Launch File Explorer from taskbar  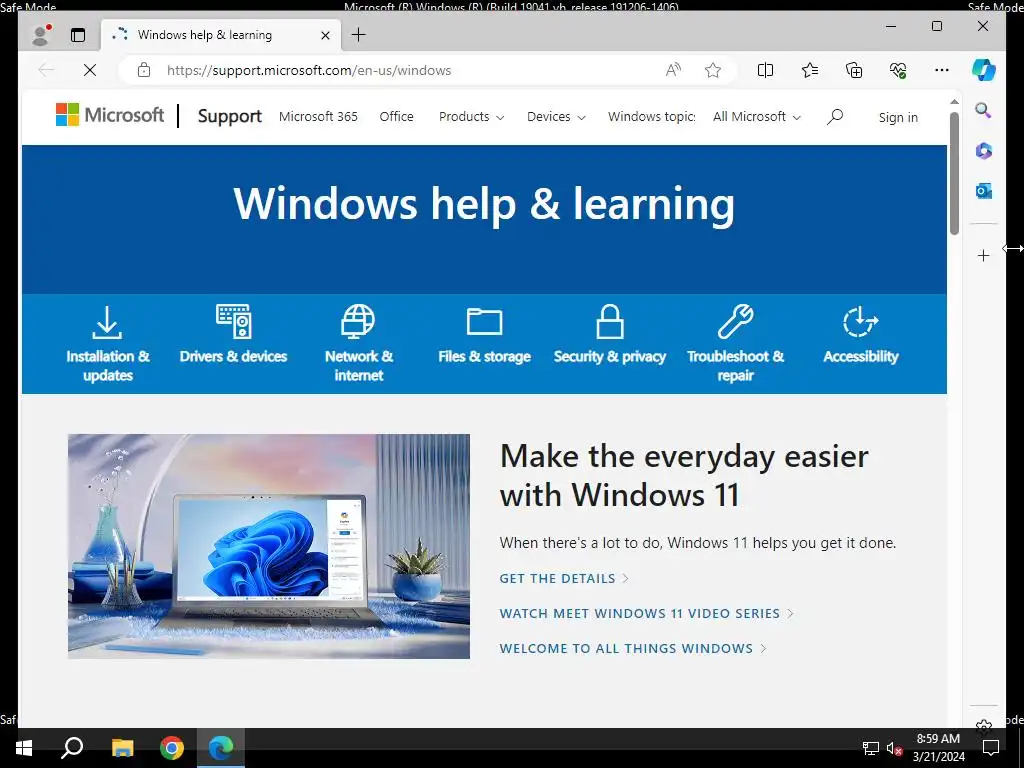122,748
